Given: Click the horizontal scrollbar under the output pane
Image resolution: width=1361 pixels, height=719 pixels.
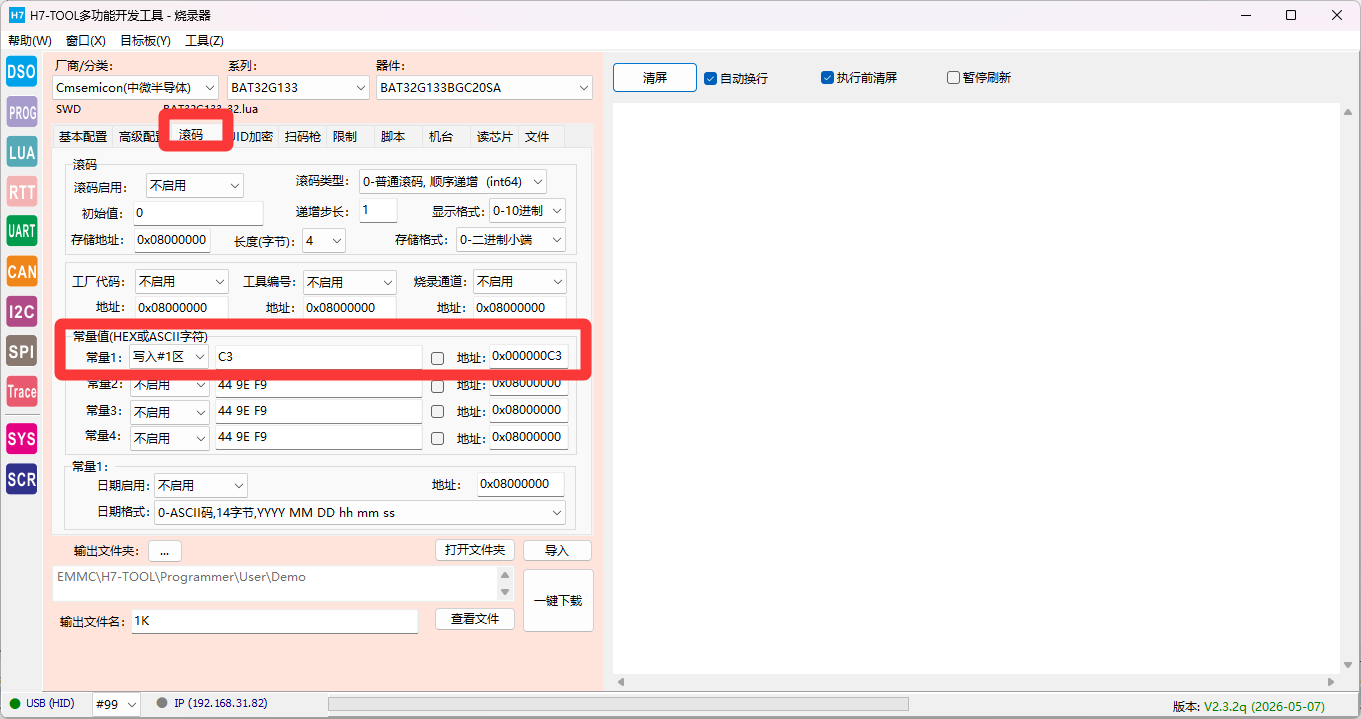Looking at the screenshot, I should (975, 682).
